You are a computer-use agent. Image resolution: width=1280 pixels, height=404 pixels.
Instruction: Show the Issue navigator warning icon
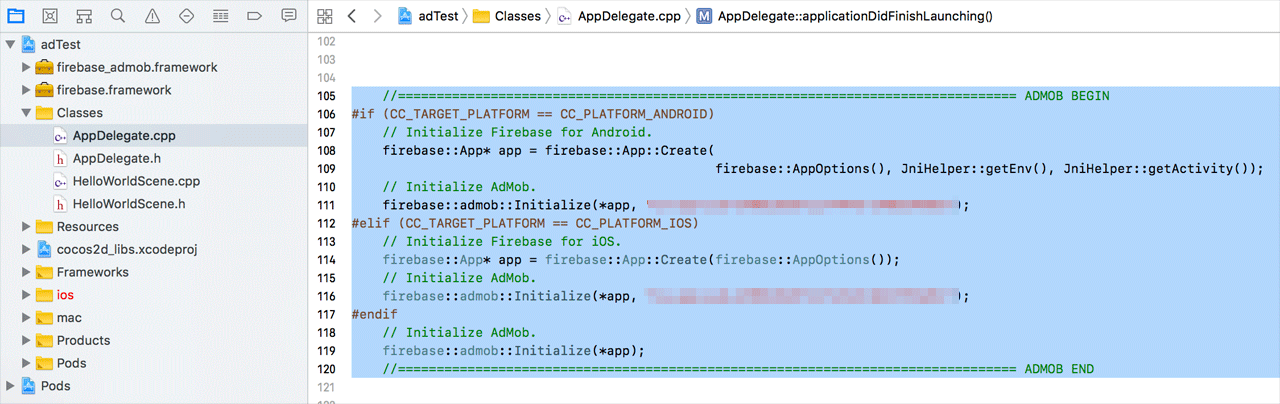coord(152,16)
